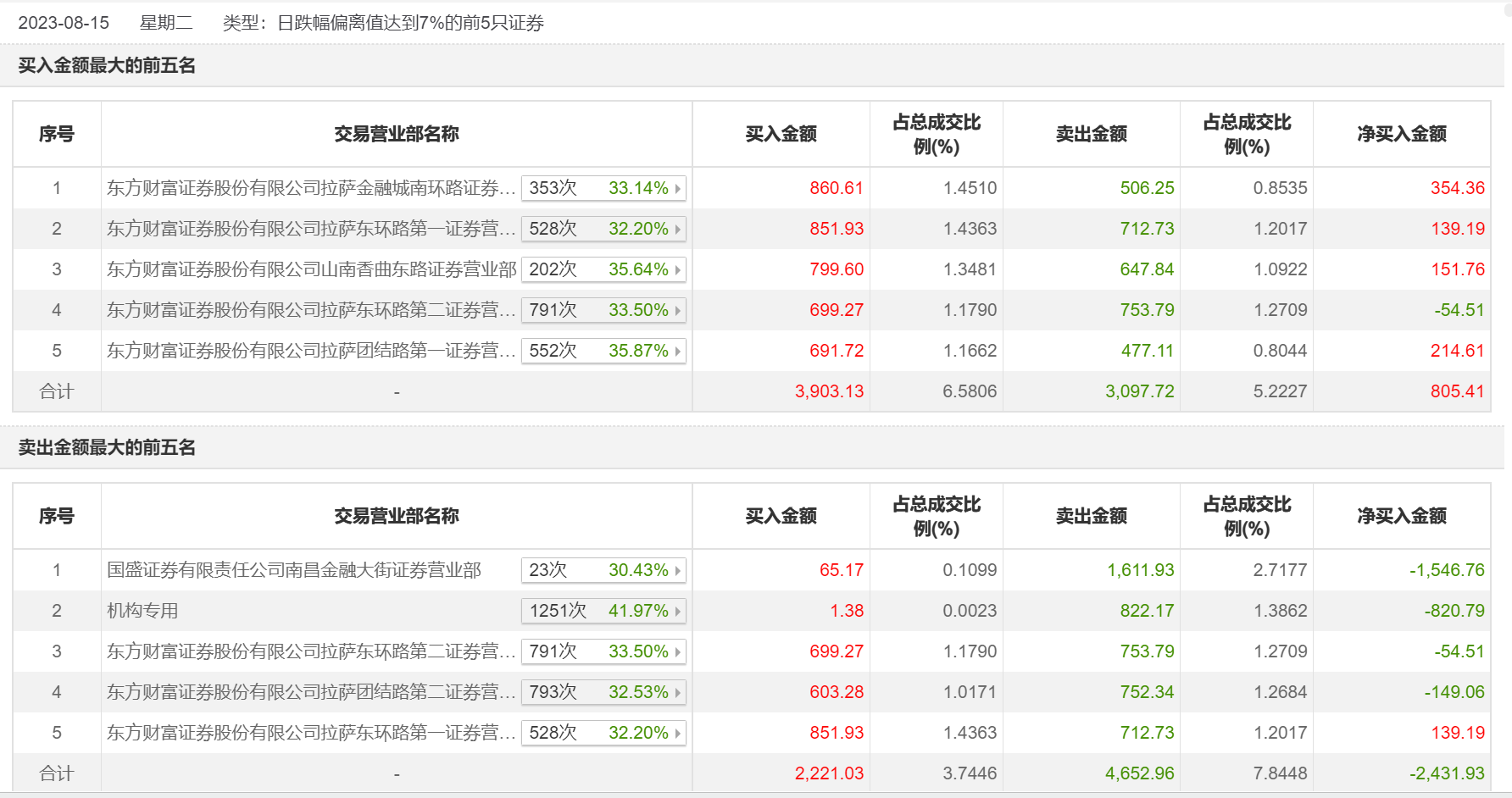Click 机构专用 entry in sell table

click(x=142, y=611)
